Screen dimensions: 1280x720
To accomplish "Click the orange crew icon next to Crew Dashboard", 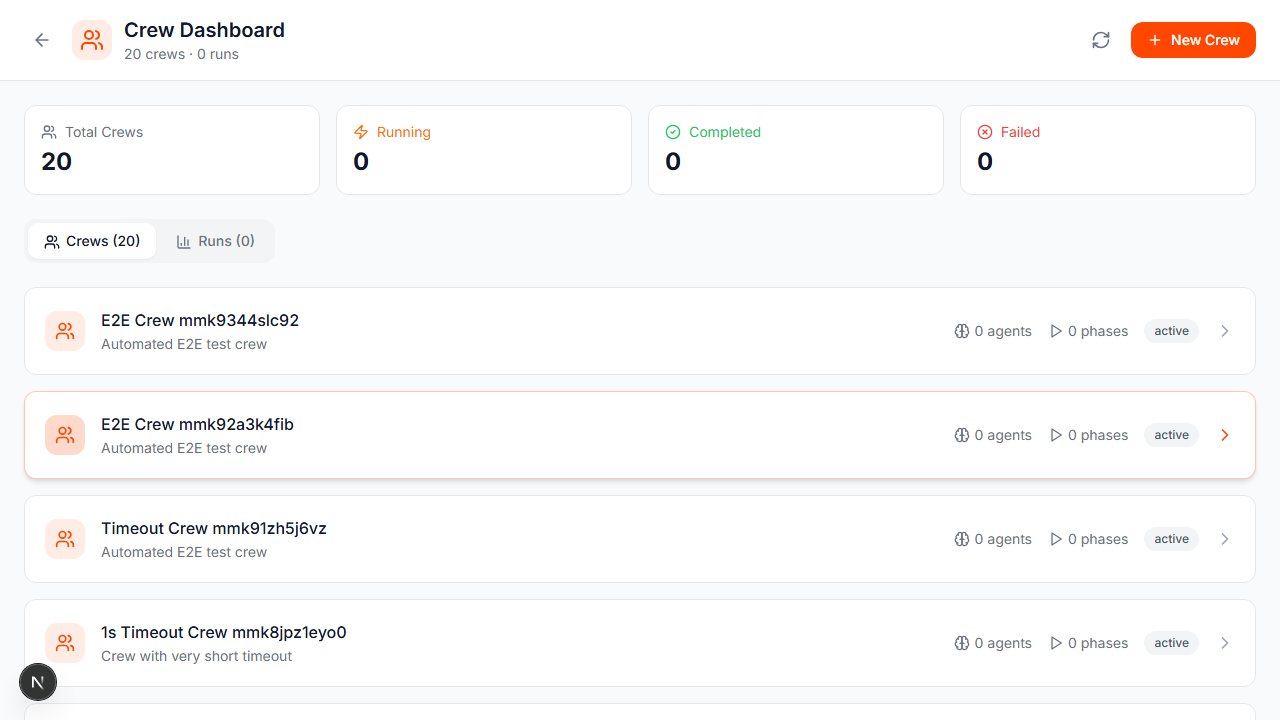I will click(91, 40).
